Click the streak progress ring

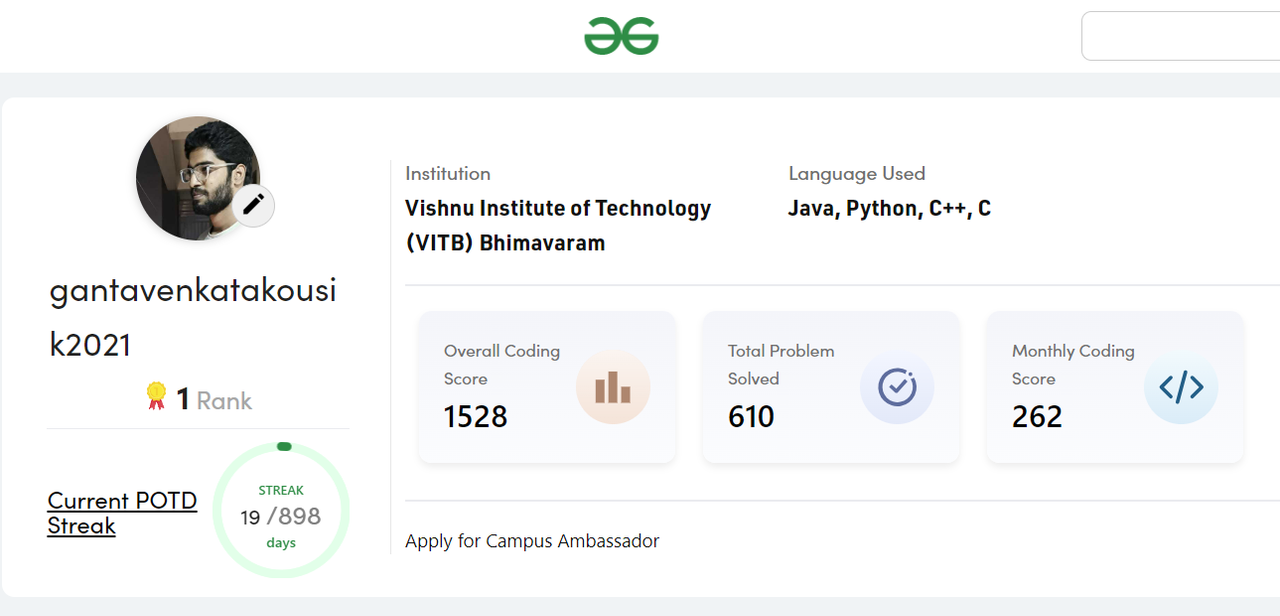pyautogui.click(x=281, y=510)
